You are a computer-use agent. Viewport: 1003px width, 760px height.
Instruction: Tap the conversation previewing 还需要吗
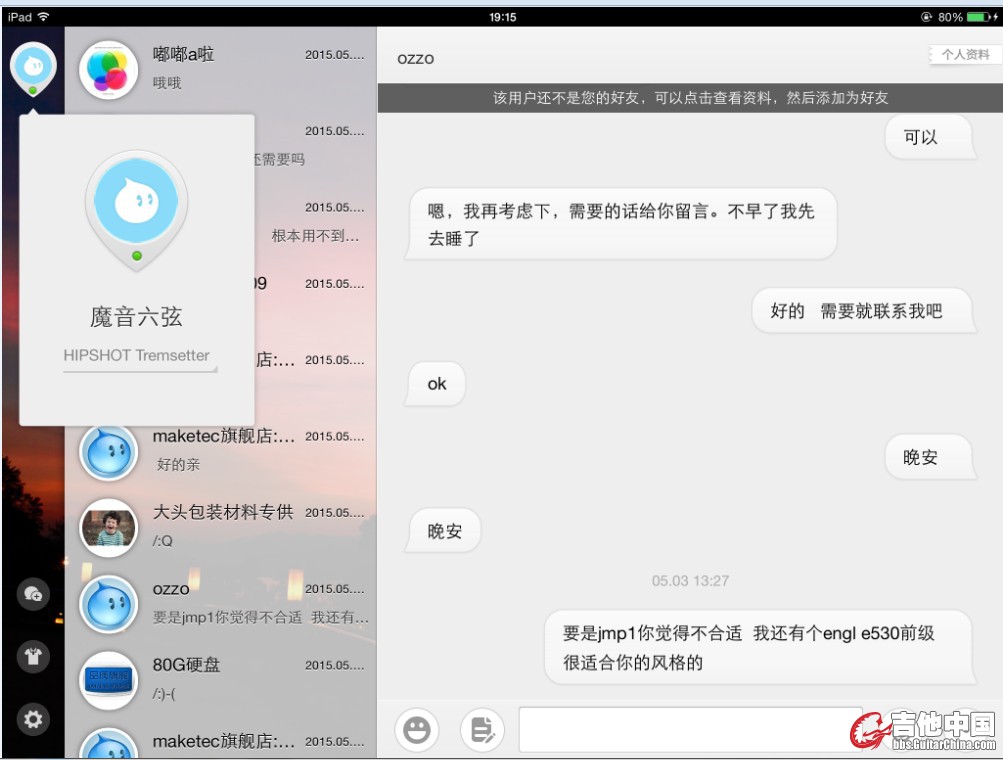(315, 145)
